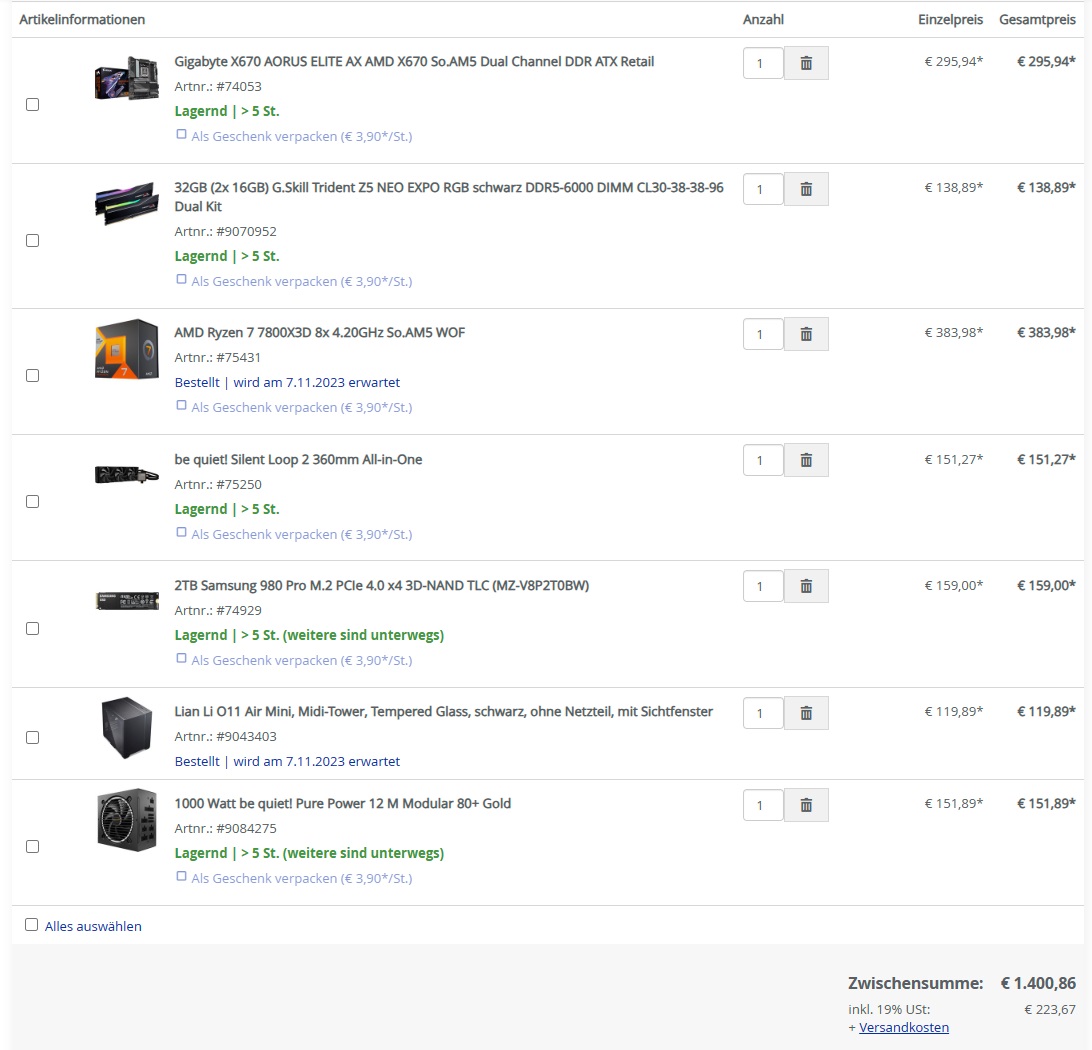Focus the Lian Li O11 quantity box
Image resolution: width=1092 pixels, height=1050 pixels.
(763, 713)
